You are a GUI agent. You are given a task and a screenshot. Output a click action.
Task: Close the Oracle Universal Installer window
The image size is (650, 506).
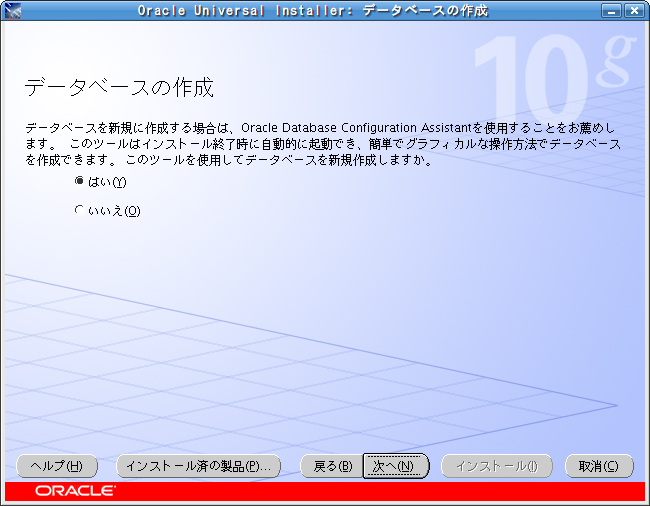634,10
